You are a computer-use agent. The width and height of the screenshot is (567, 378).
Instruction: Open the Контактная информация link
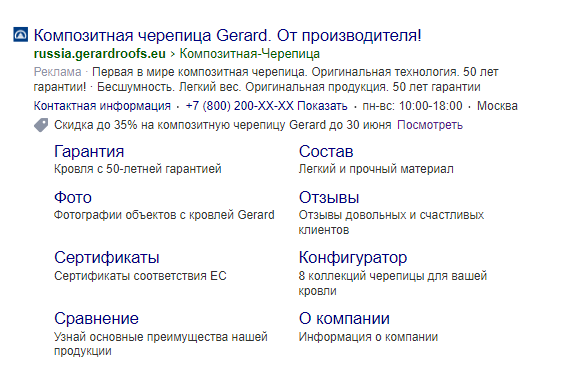point(102,106)
